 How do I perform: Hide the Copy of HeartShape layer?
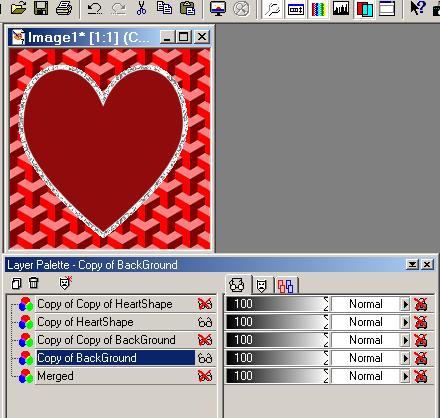[x=205, y=322]
